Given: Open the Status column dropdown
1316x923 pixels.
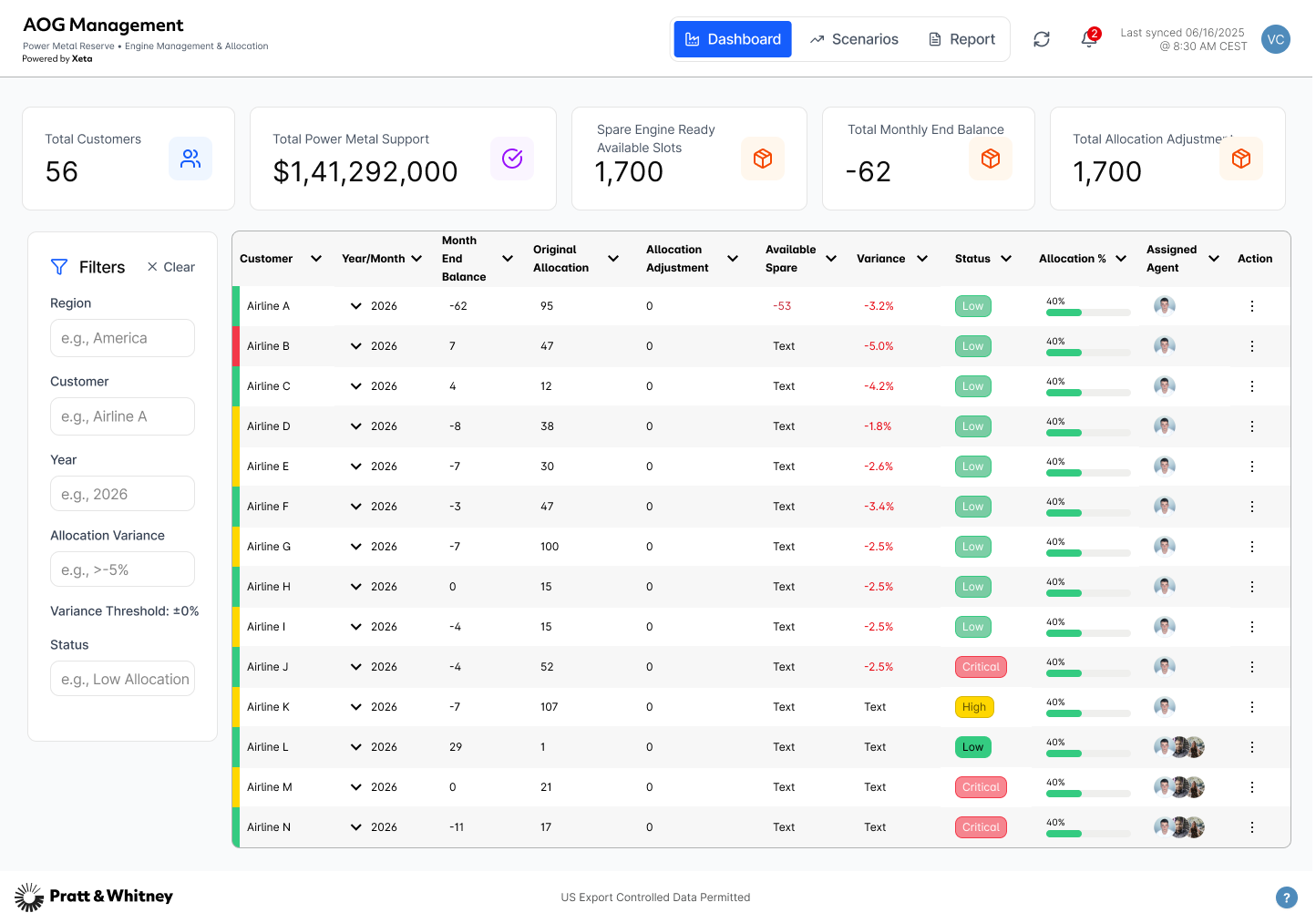Looking at the screenshot, I should click(x=1006, y=259).
